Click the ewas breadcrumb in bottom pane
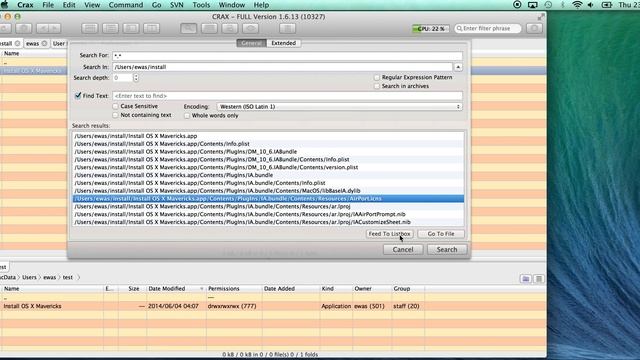The height and width of the screenshot is (360, 640). pyautogui.click(x=49, y=277)
